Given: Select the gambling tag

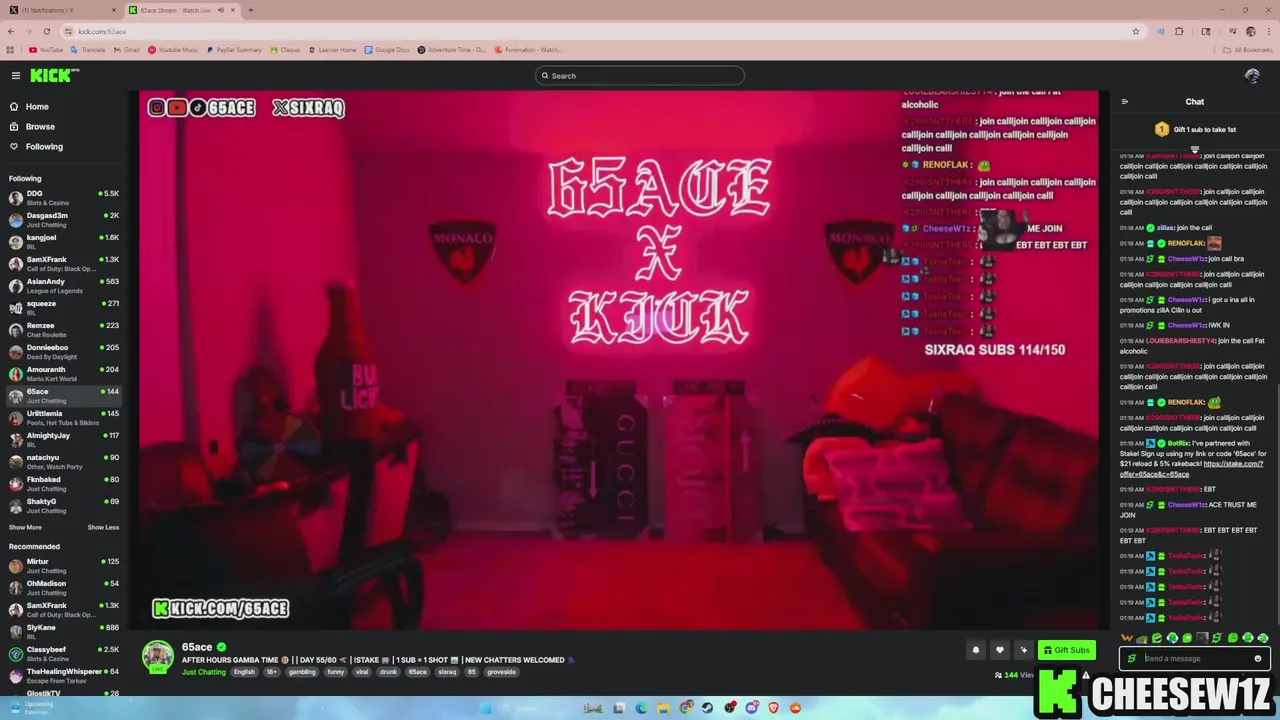Looking at the screenshot, I should (x=302, y=672).
